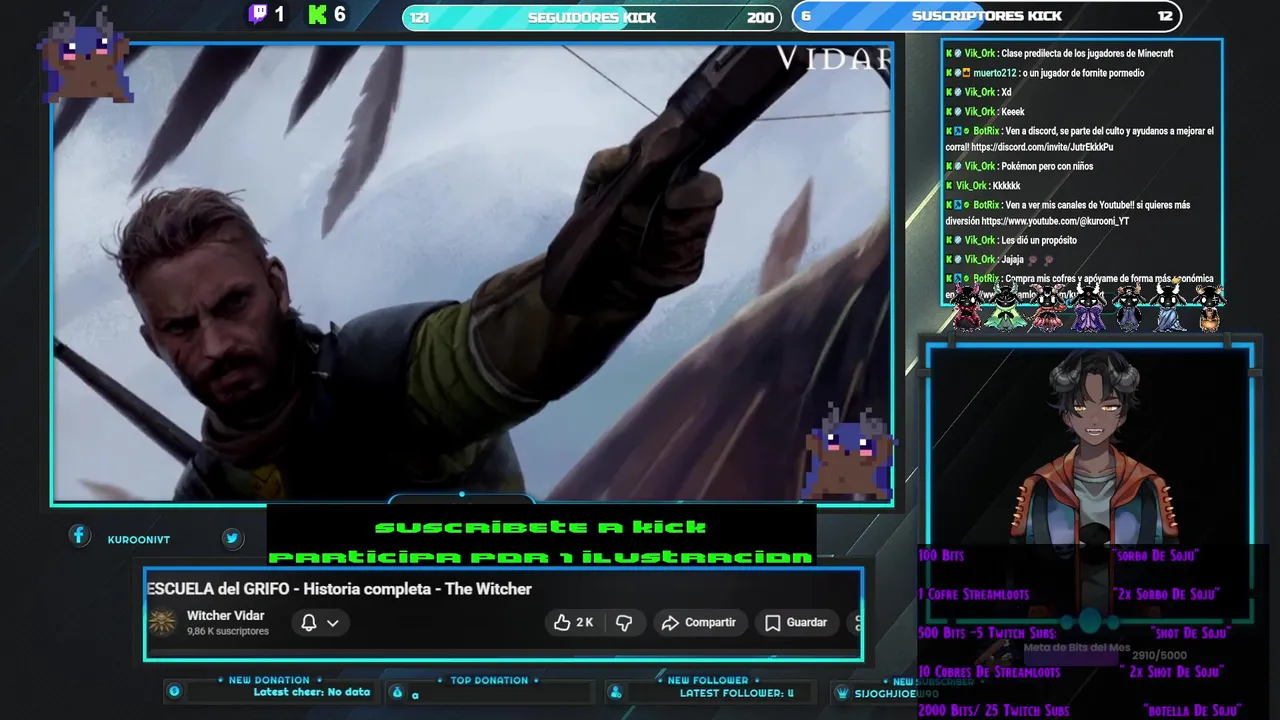Screen dimensions: 1280x720
Task: Click the green Kick viewer count icon
Action: pos(318,14)
